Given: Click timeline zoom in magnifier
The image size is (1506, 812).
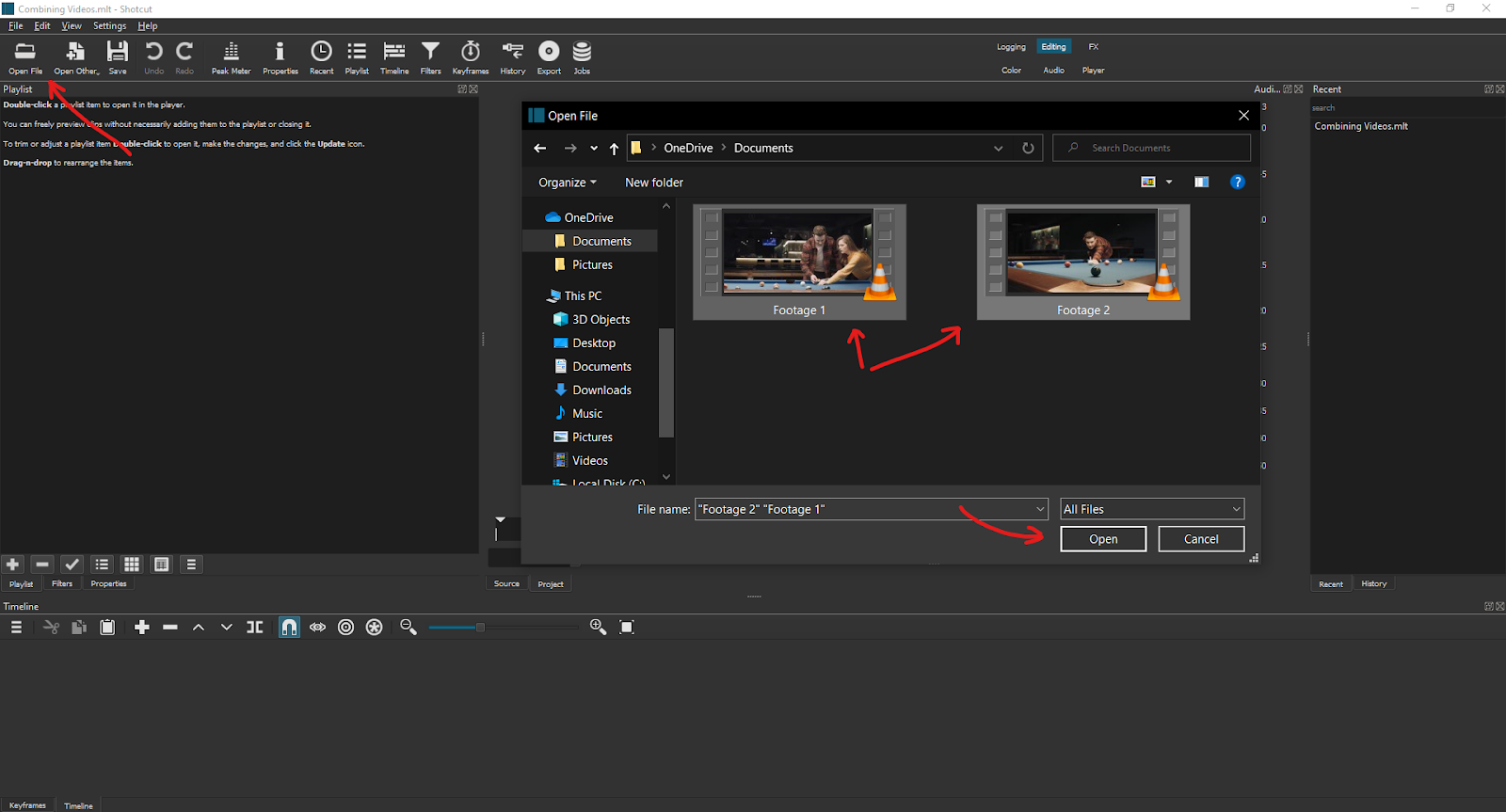Looking at the screenshot, I should (x=598, y=628).
